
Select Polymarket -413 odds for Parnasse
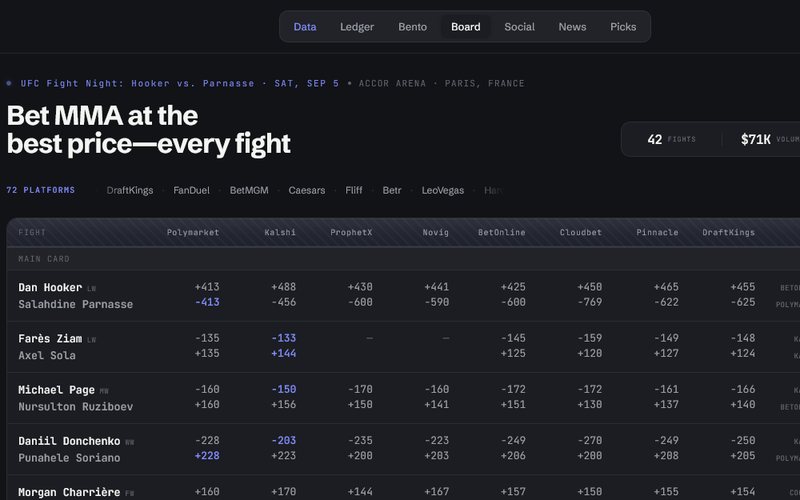[x=207, y=302]
